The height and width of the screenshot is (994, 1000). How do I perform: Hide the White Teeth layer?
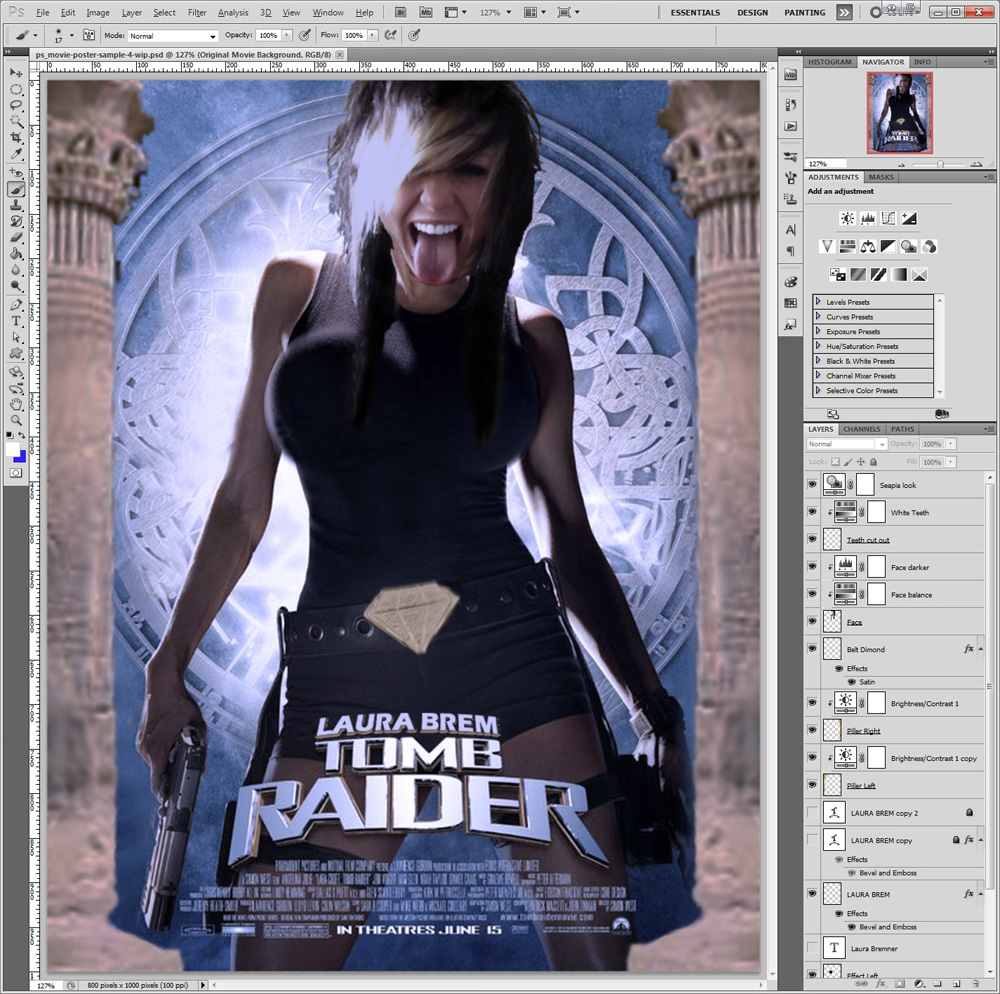coord(812,512)
